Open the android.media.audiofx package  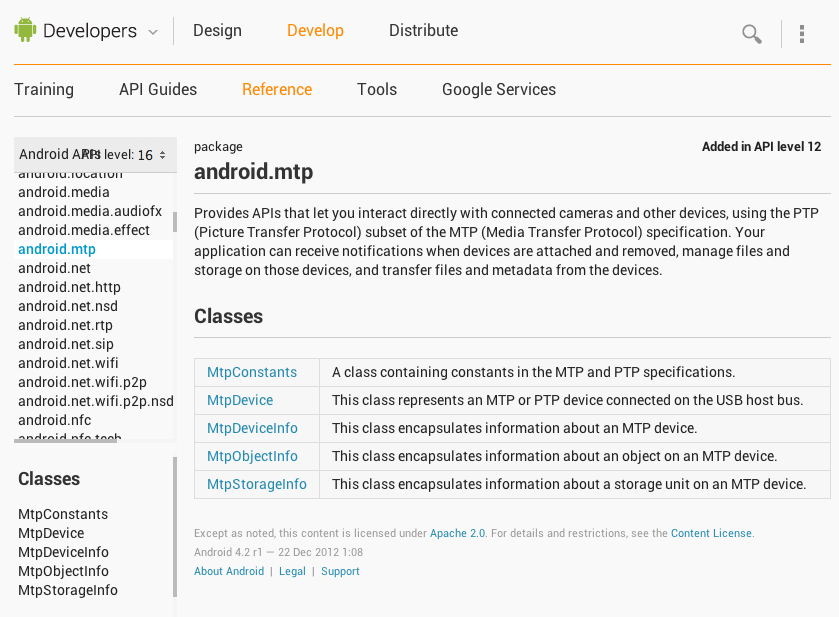click(x=90, y=211)
